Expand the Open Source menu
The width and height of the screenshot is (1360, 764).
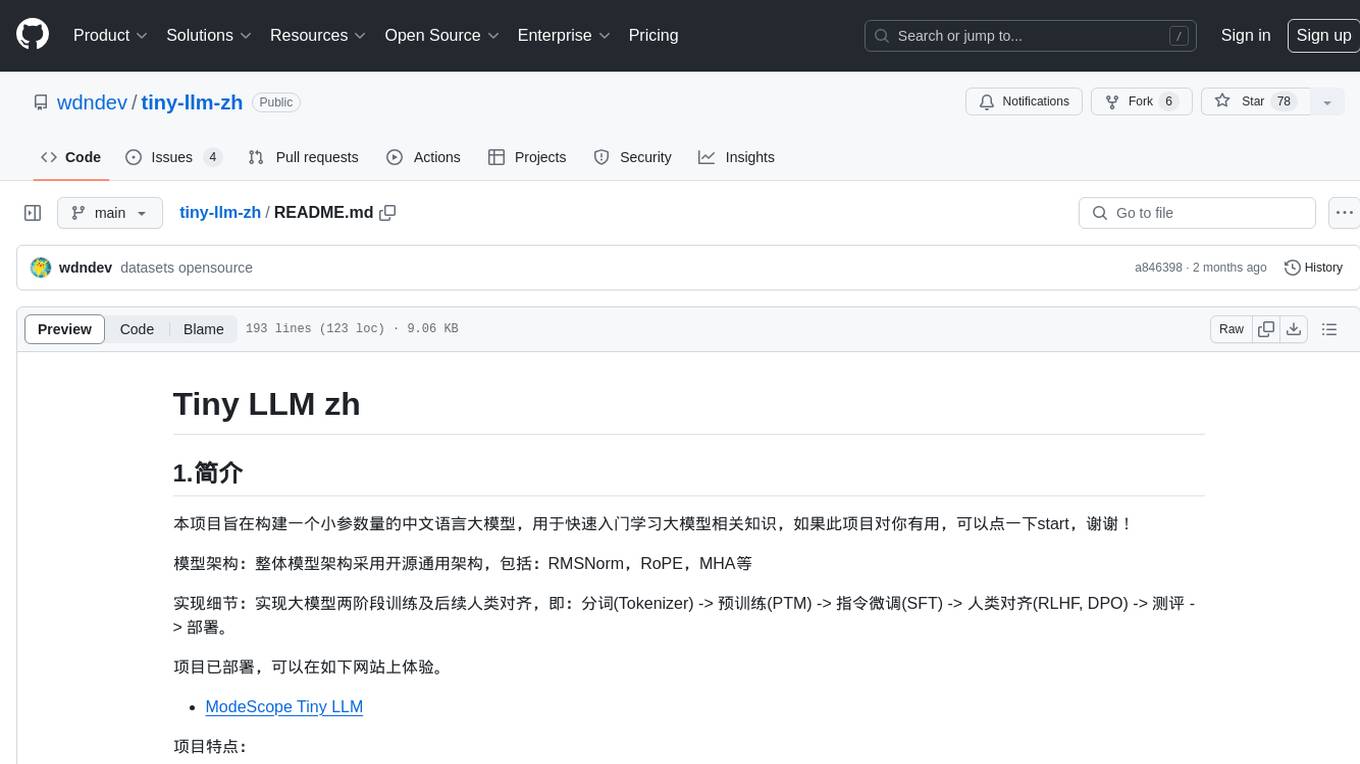coord(442,35)
